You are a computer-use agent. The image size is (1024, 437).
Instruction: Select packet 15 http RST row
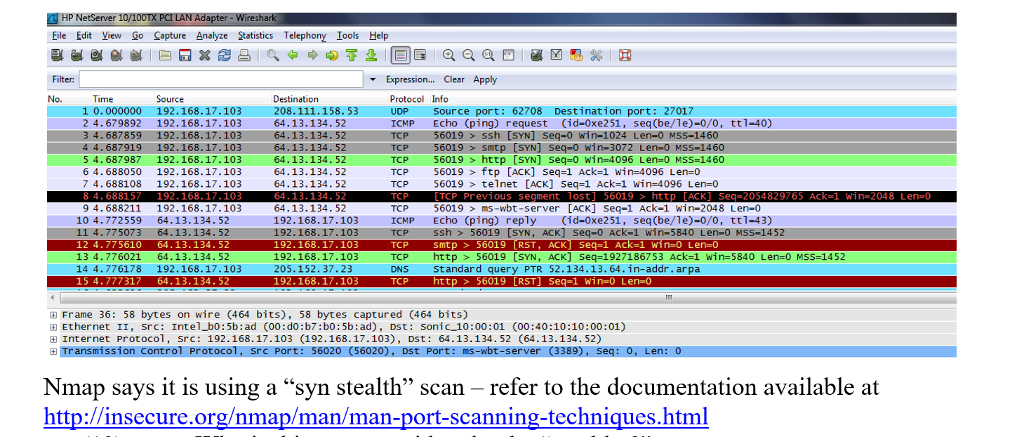502,282
